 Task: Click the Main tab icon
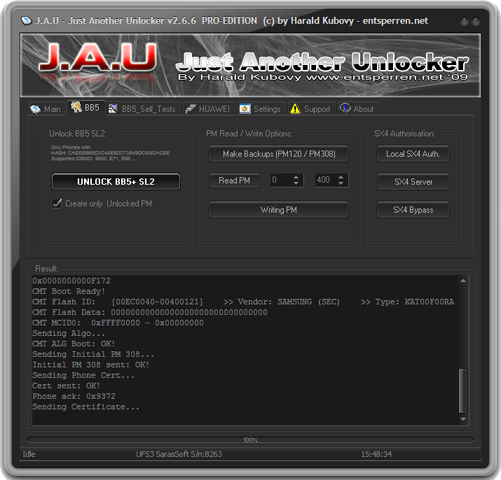(35, 109)
